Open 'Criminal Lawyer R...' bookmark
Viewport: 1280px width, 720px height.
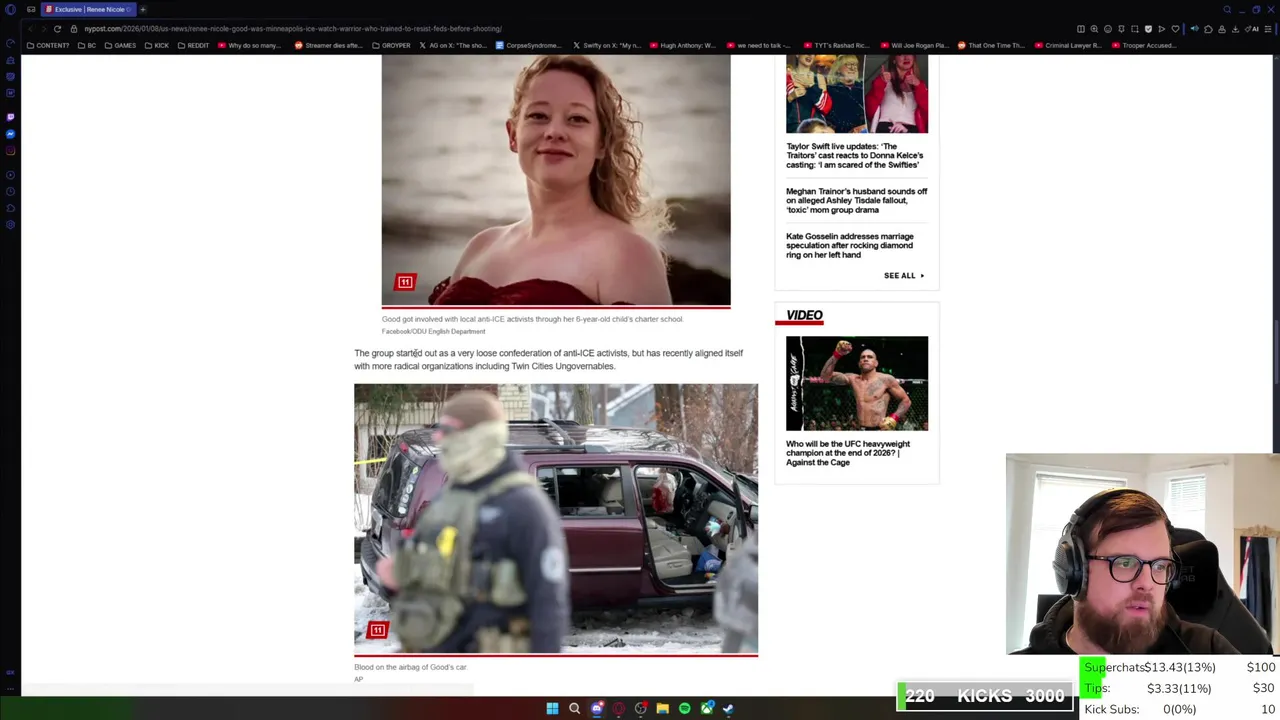pyautogui.click(x=1068, y=45)
